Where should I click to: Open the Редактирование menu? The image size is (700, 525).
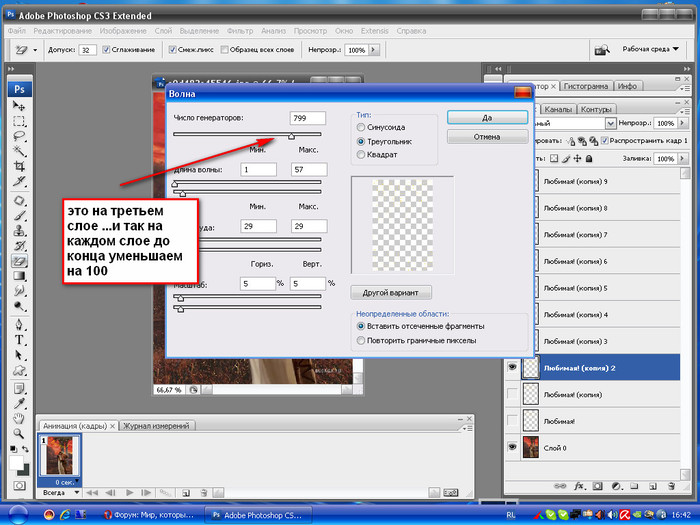(x=62, y=31)
